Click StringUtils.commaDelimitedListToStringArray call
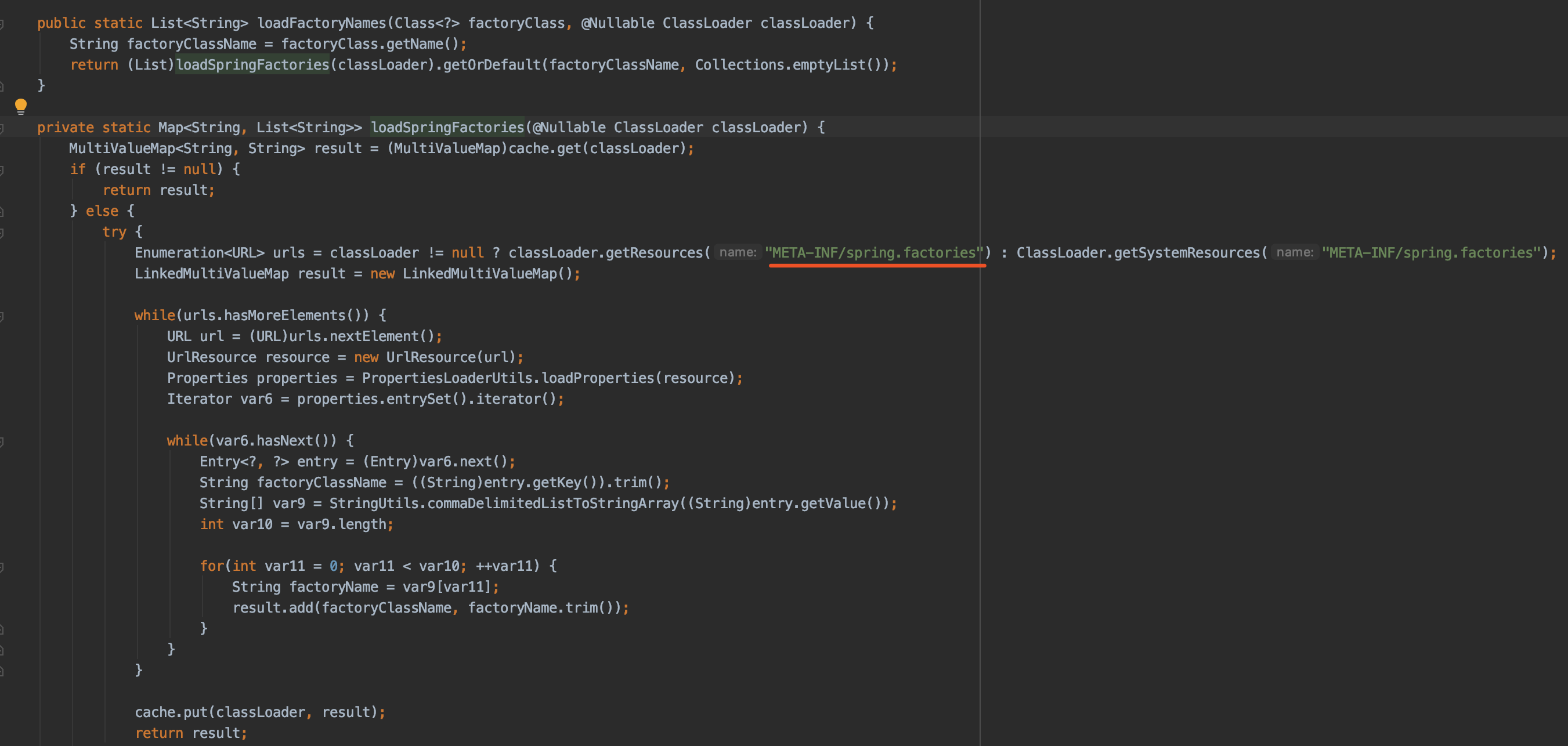 click(504, 503)
